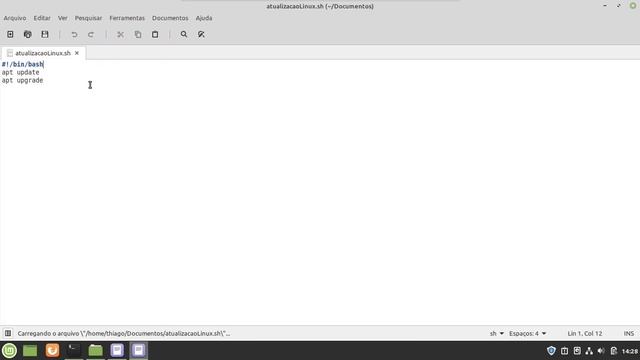Open the Espaços: 4 tab width dropdown
Screen dimensions: 640x360
tap(527, 333)
